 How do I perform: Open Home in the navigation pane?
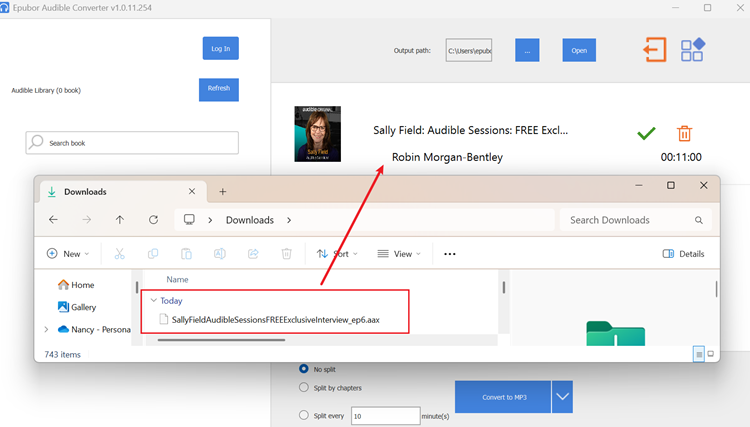coord(76,285)
